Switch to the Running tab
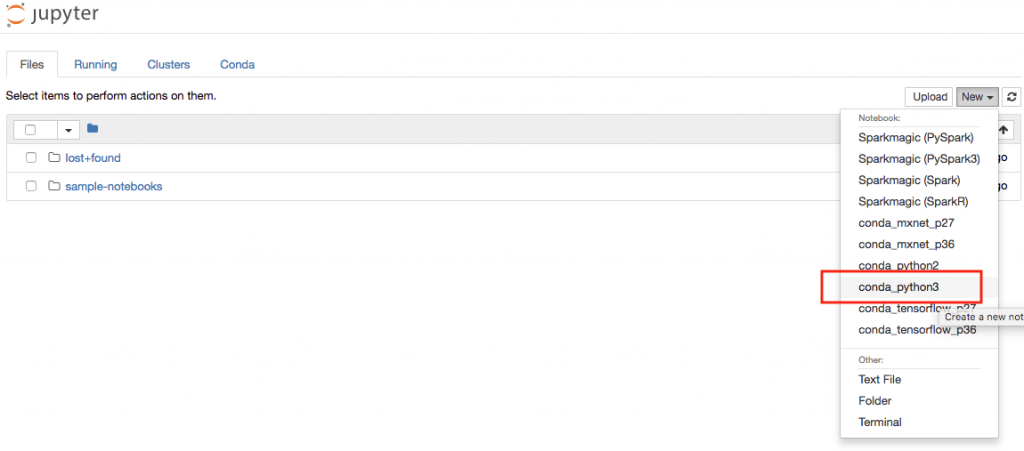Image resolution: width=1024 pixels, height=451 pixels. pos(95,64)
